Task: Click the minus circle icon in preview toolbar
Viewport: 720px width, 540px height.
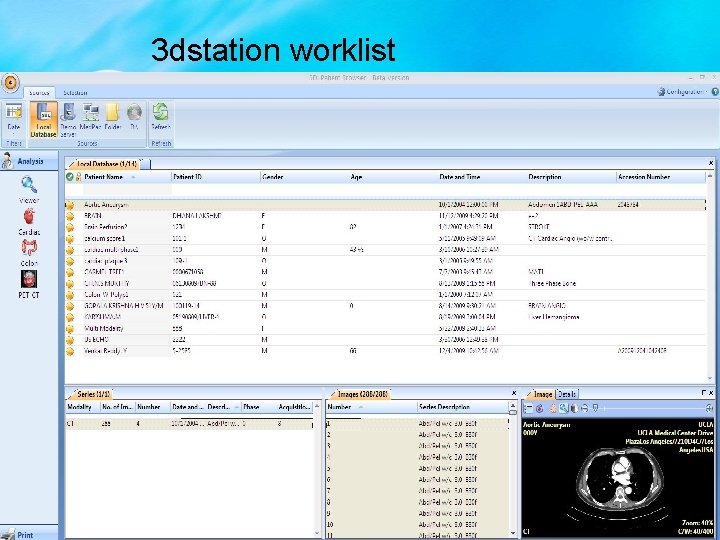Action: click(585, 408)
